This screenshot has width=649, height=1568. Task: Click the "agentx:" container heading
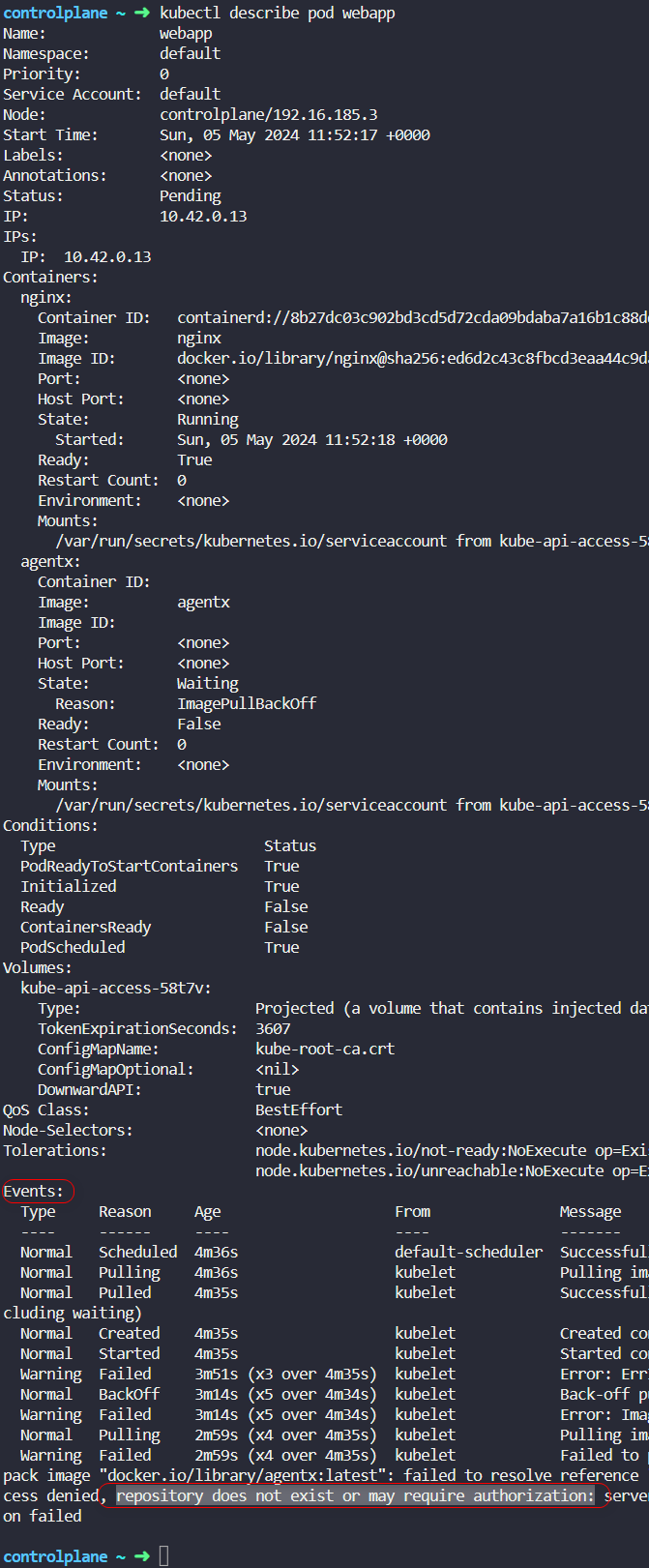point(50,561)
